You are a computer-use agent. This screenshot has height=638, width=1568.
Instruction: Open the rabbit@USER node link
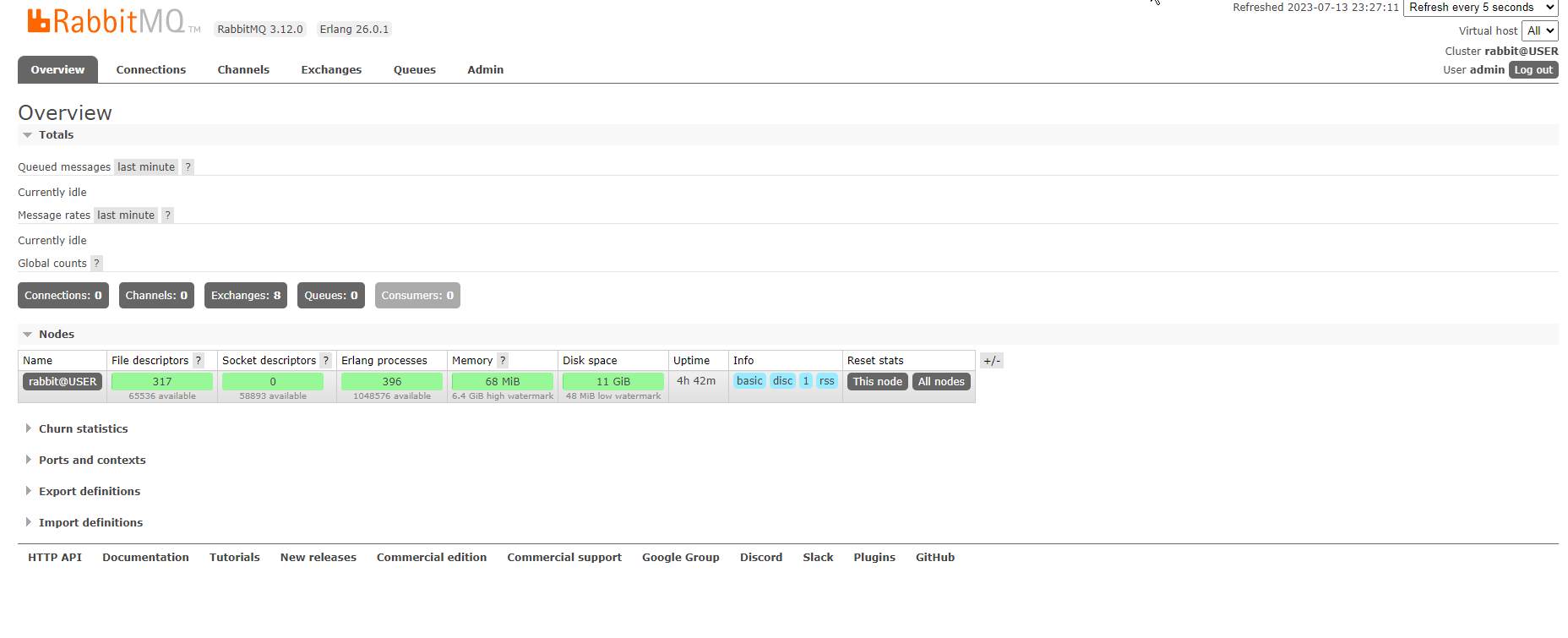click(x=63, y=382)
